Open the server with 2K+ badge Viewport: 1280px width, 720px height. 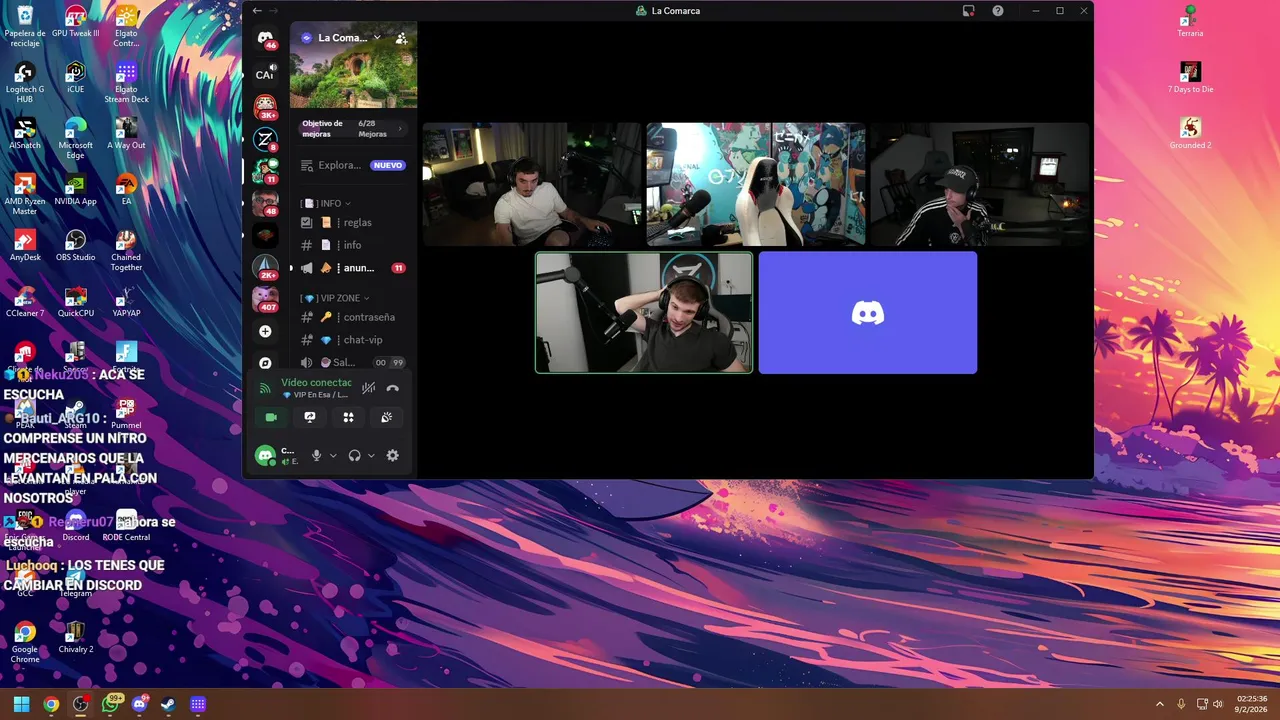pos(265,267)
